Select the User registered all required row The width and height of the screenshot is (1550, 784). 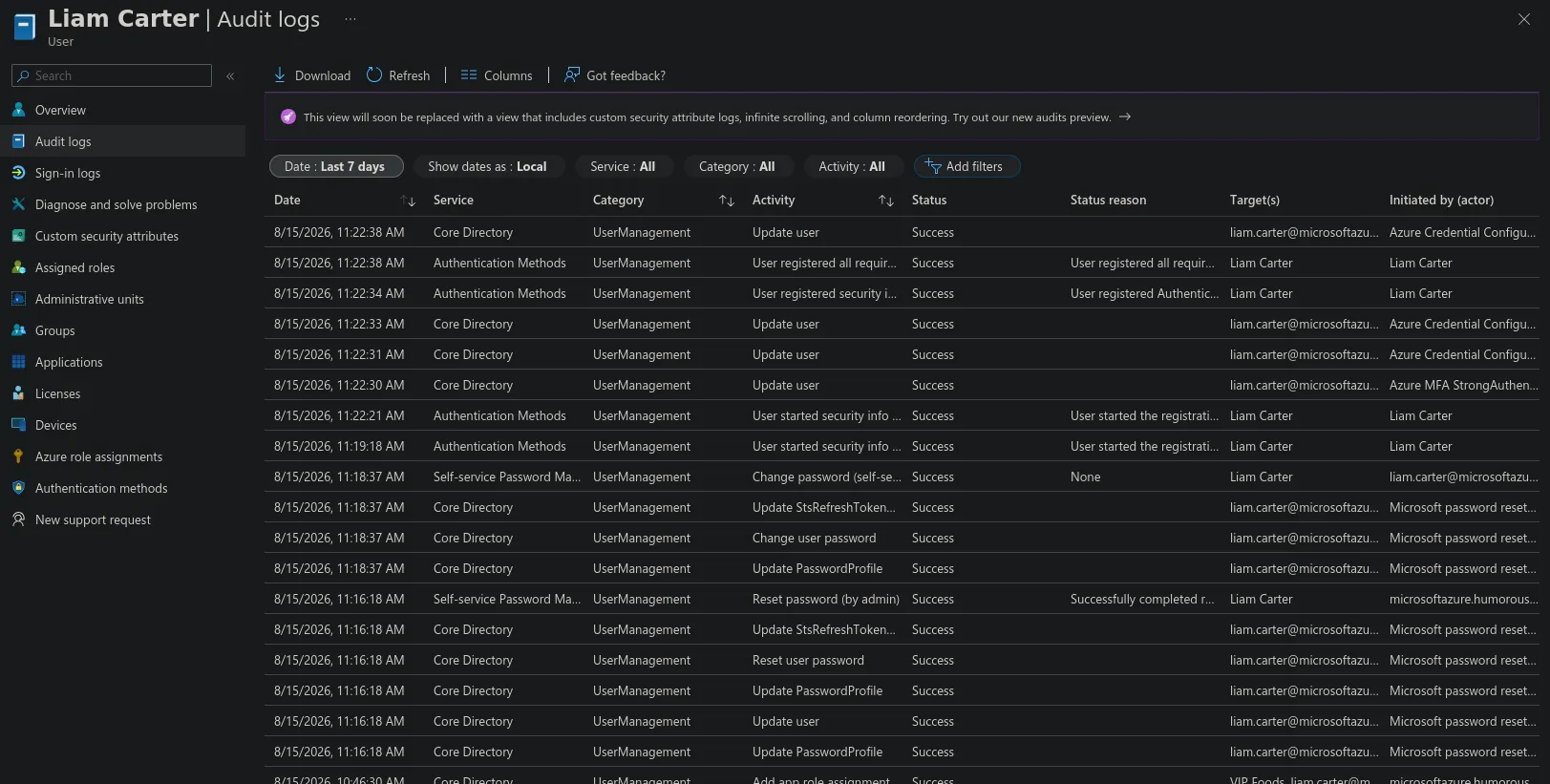(902, 263)
